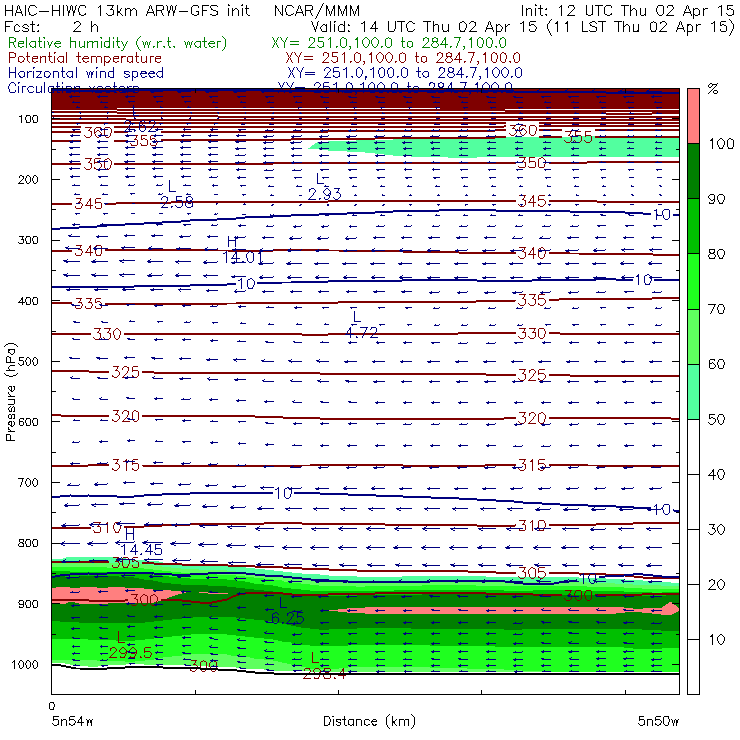Click the '5n50w' end location label
This screenshot has width=740, height=740.
pyautogui.click(x=658, y=721)
